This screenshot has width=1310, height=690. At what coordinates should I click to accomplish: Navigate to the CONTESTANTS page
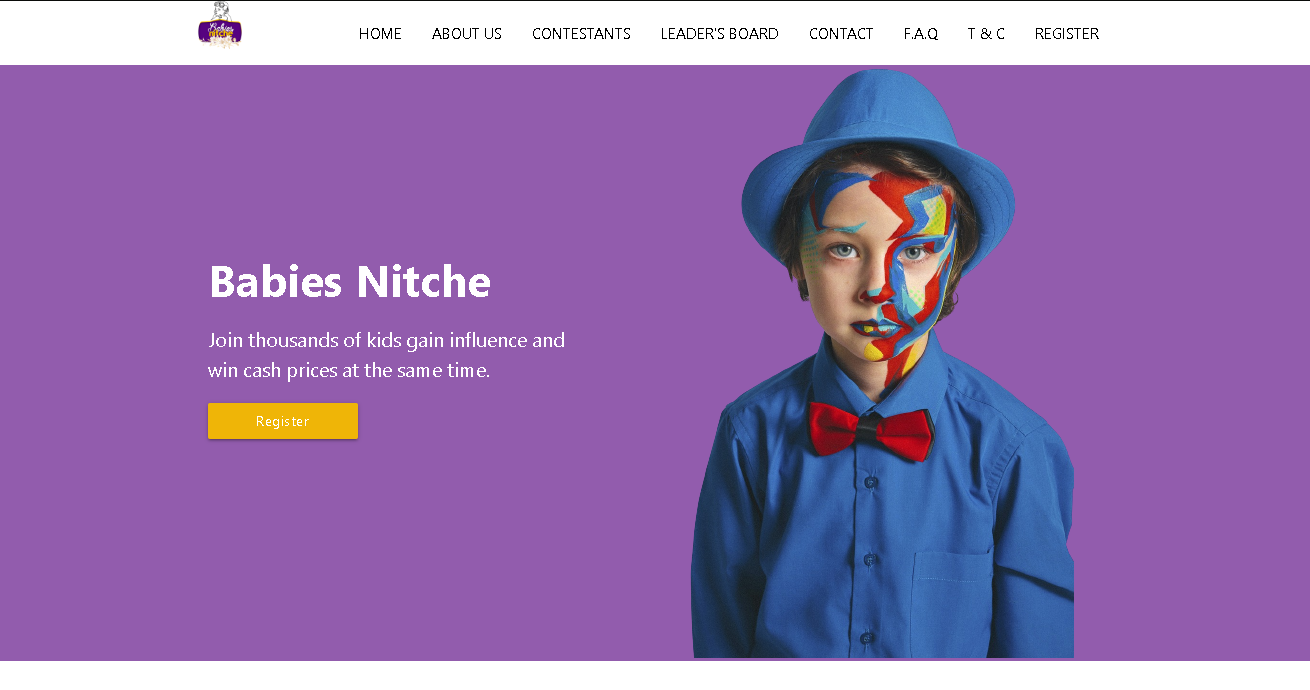point(581,34)
